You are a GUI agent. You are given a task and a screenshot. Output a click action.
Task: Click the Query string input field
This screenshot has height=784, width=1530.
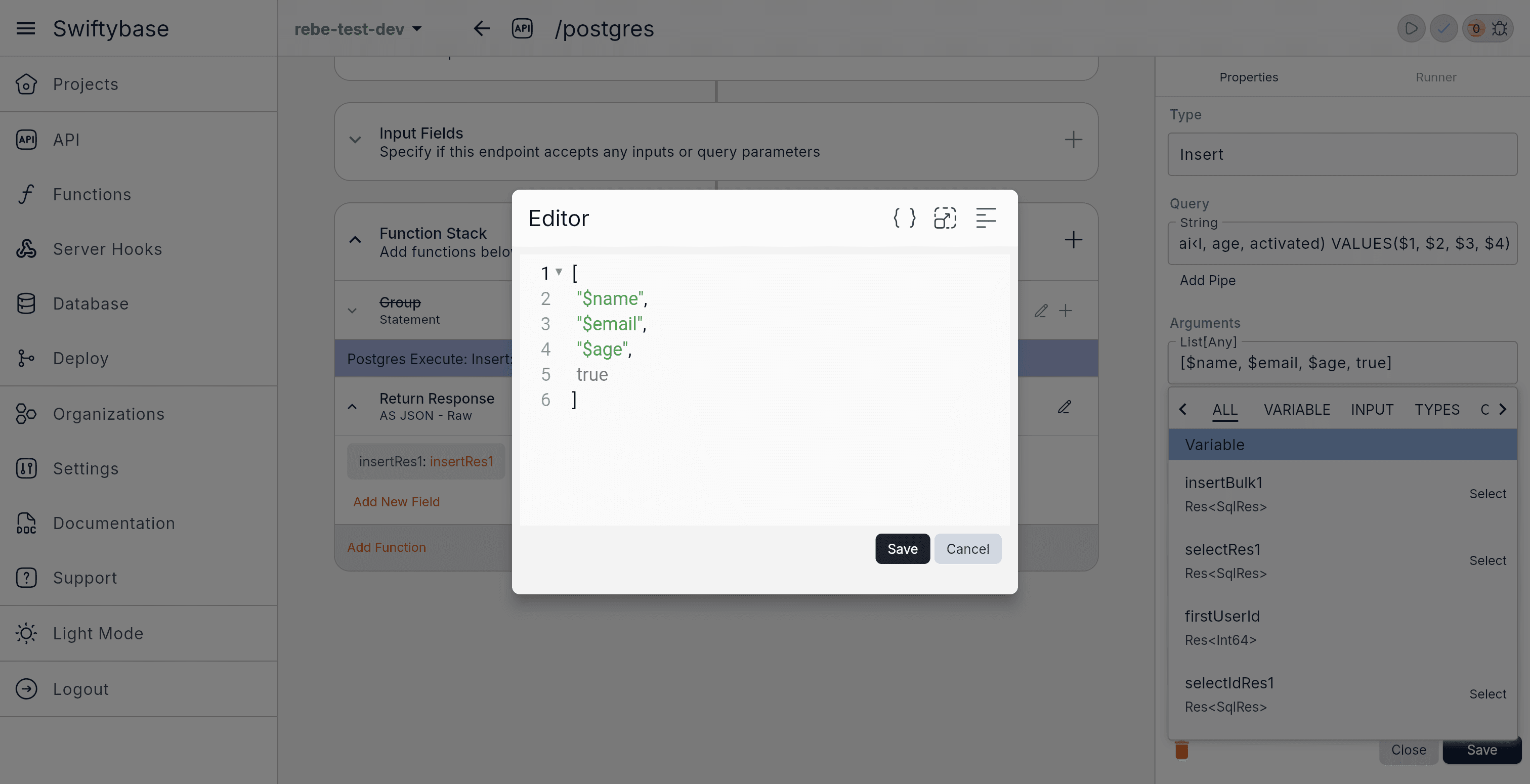[1342, 243]
